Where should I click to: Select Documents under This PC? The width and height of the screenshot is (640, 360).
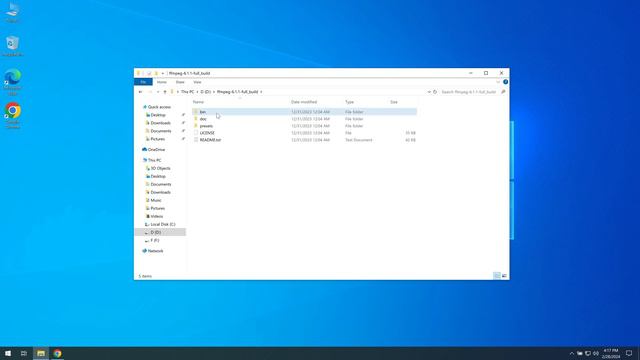pos(160,184)
